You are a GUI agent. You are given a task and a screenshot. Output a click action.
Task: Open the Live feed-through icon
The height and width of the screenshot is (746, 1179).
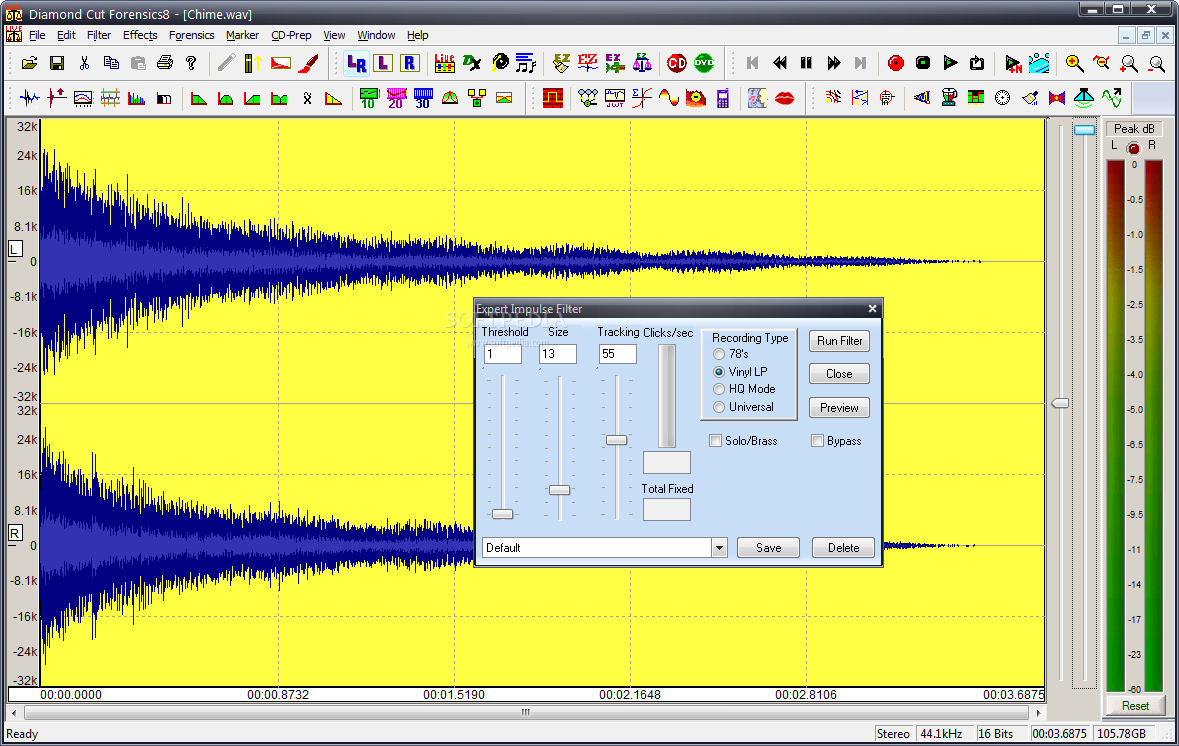[x=444, y=63]
